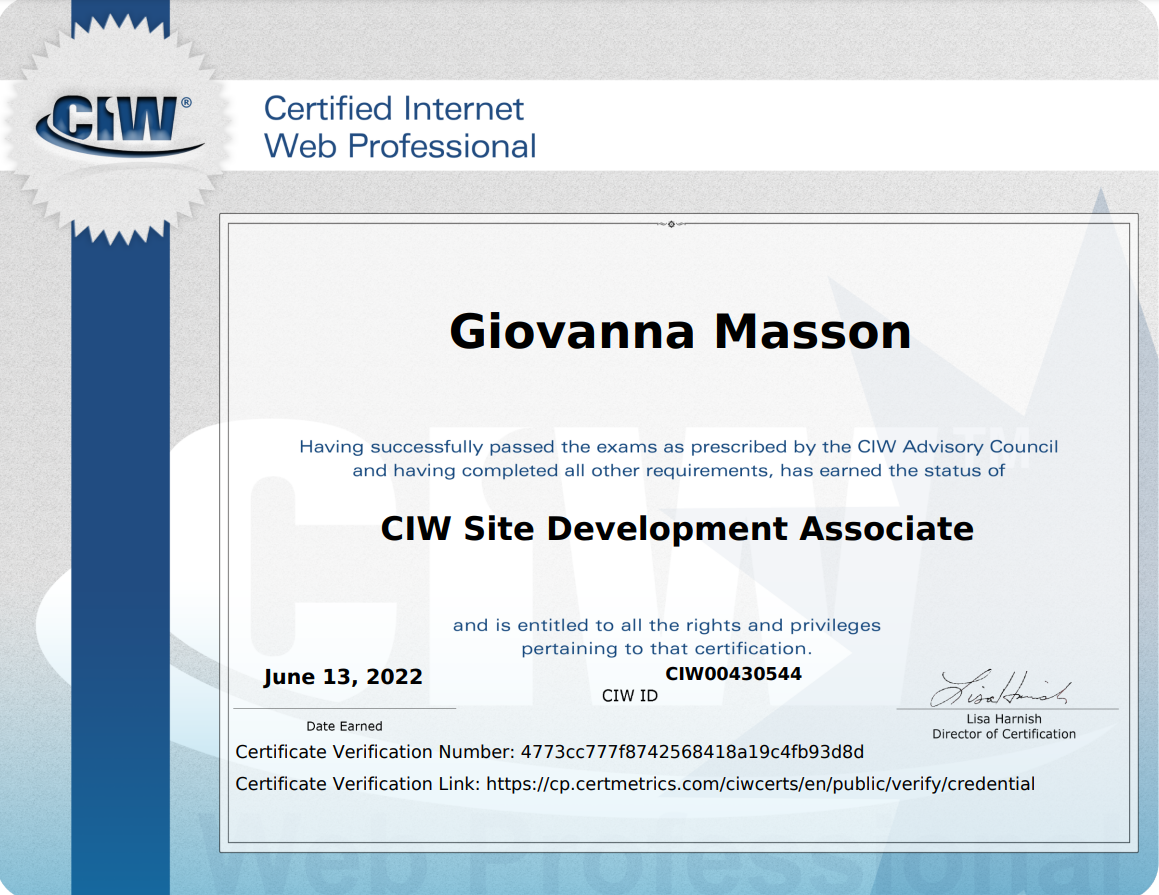Click the 'Director of Certification' title
This screenshot has width=1159, height=895.
pos(1004,734)
